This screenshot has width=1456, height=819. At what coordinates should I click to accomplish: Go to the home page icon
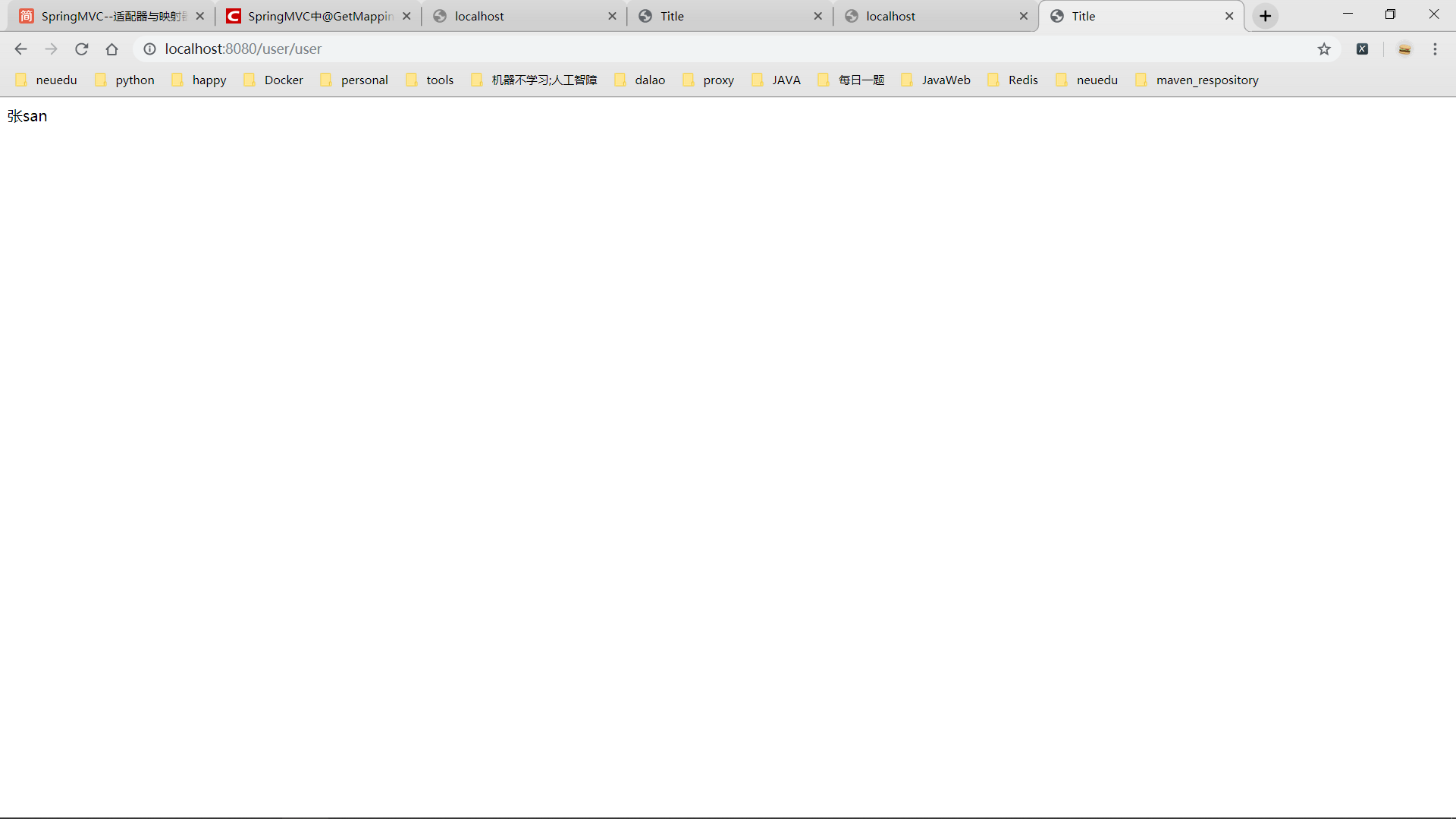pyautogui.click(x=112, y=49)
